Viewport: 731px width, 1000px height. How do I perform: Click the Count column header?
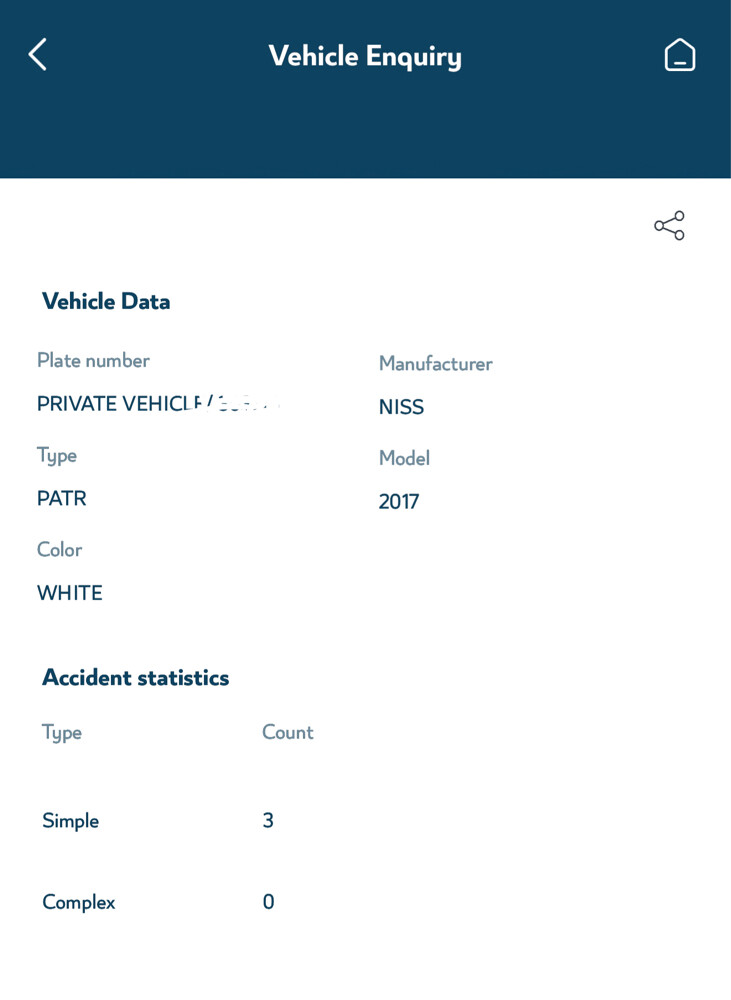tap(288, 732)
